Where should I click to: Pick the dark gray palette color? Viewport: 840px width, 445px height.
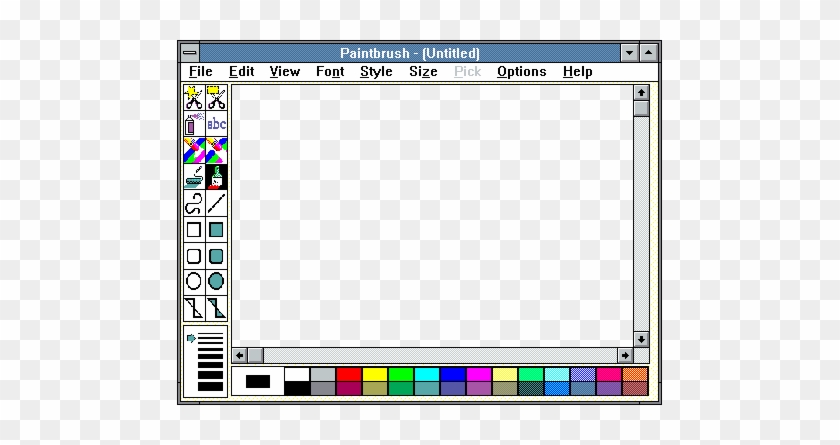(x=323, y=388)
